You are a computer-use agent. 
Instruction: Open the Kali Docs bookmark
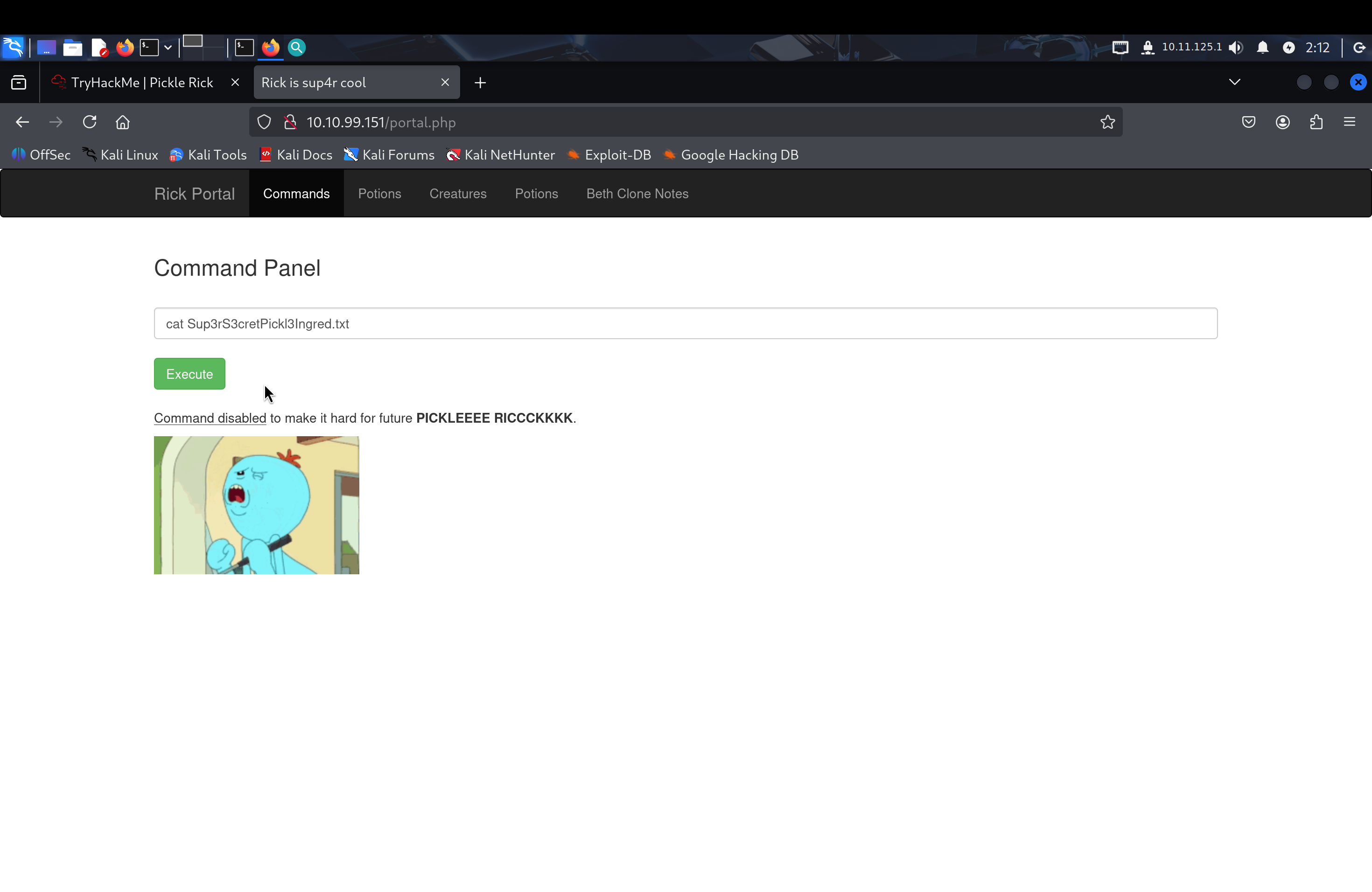(296, 155)
